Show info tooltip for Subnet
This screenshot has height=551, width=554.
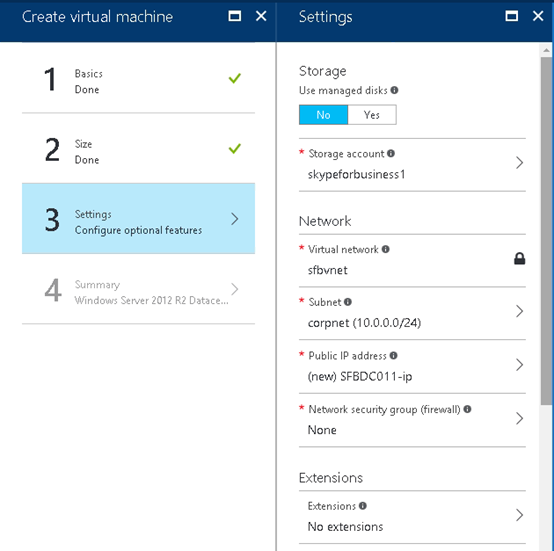[348, 302]
